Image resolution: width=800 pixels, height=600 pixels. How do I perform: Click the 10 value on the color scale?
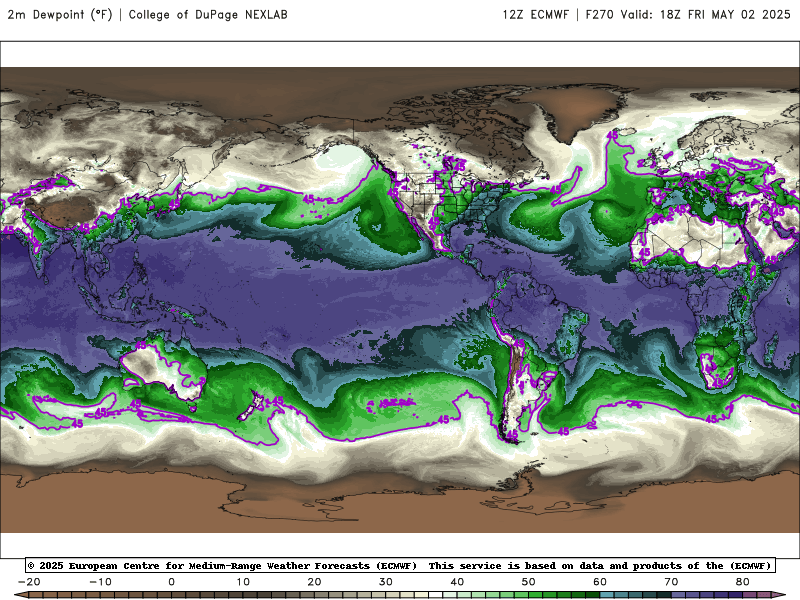[243, 582]
